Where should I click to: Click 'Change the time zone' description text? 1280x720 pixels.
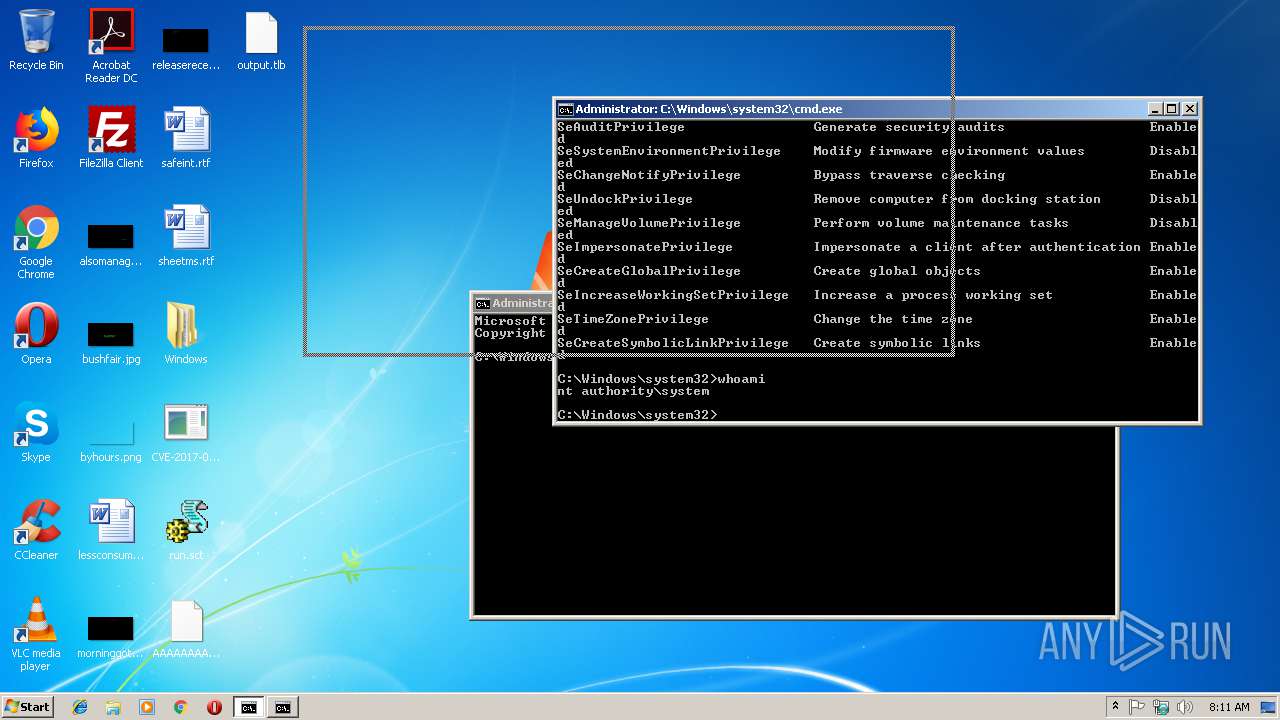tap(893, 319)
